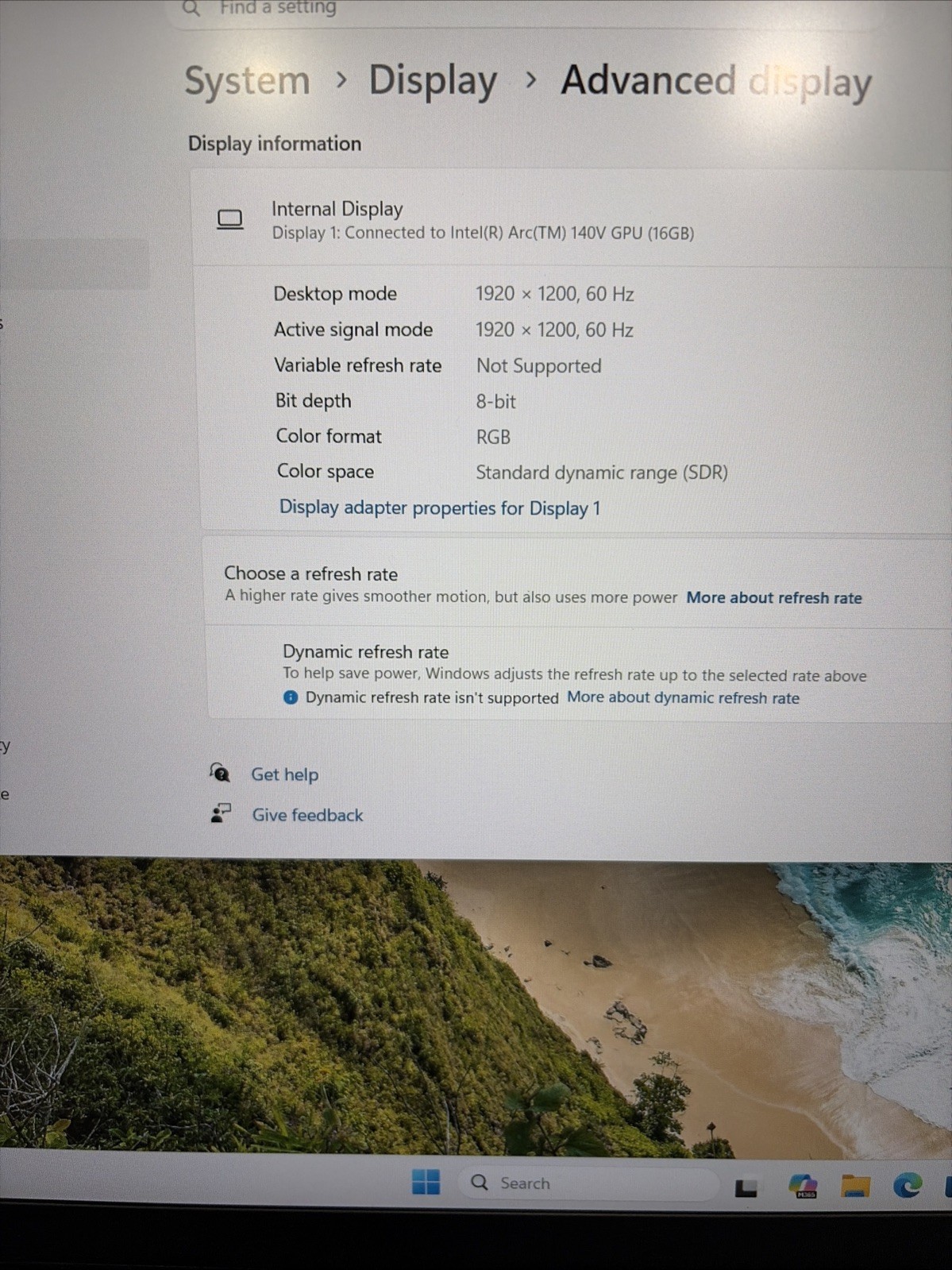Click the Give feedback link
The width and height of the screenshot is (952, 1270).
click(307, 815)
